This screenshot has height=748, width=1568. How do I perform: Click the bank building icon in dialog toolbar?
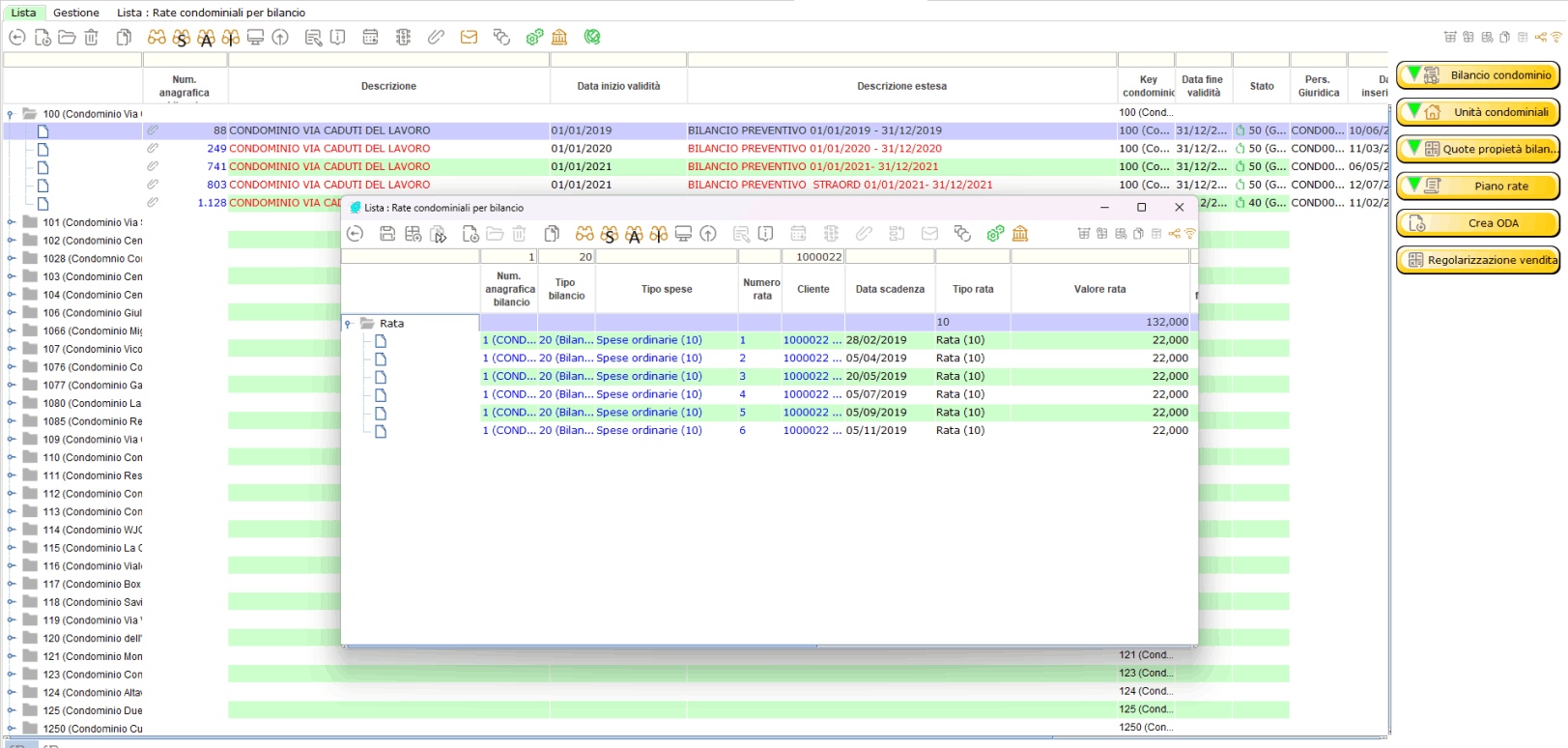(x=1020, y=234)
